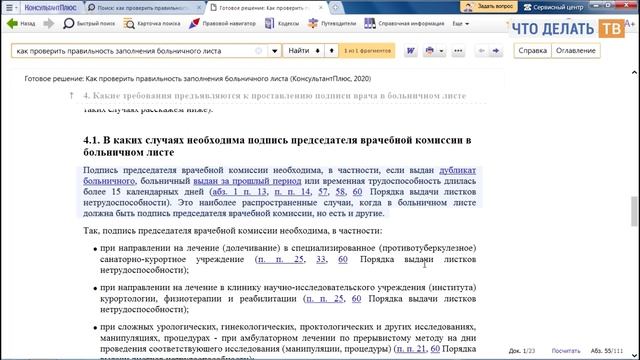Expand the Еще menu
Screen dimensions: 640x360
pos(460,24)
